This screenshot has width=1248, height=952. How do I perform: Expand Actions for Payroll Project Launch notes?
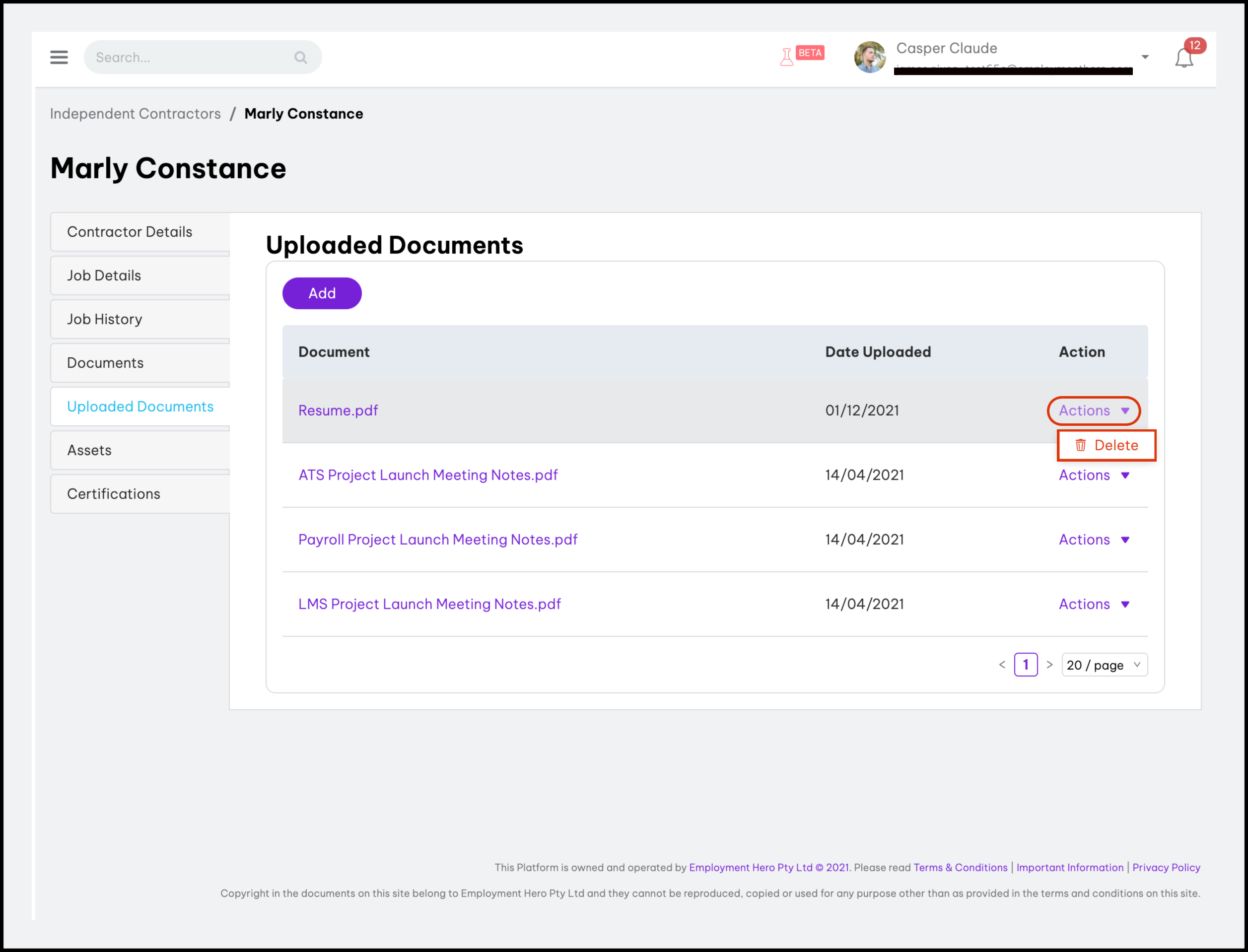click(1093, 540)
